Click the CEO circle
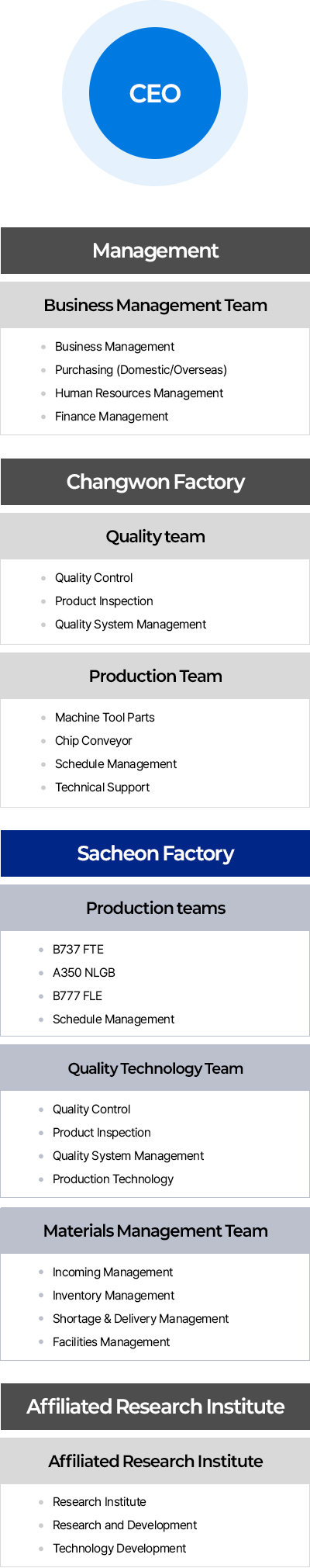Viewport: 310px width, 1568px height. [x=155, y=93]
